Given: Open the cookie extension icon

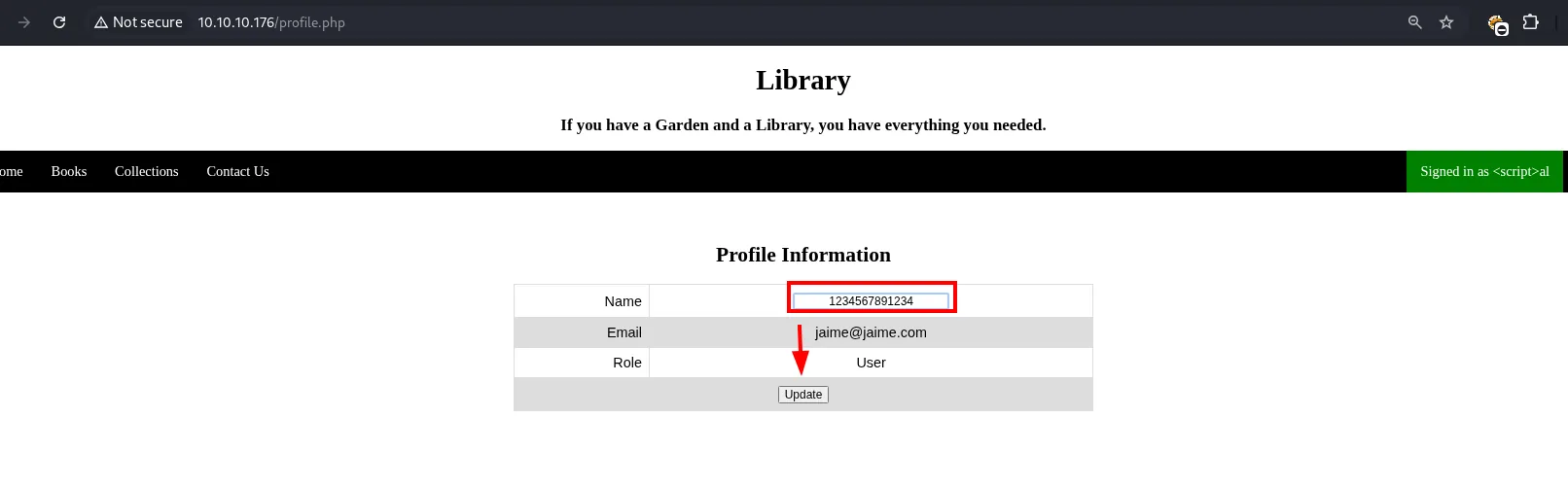Looking at the screenshot, I should [x=1498, y=24].
